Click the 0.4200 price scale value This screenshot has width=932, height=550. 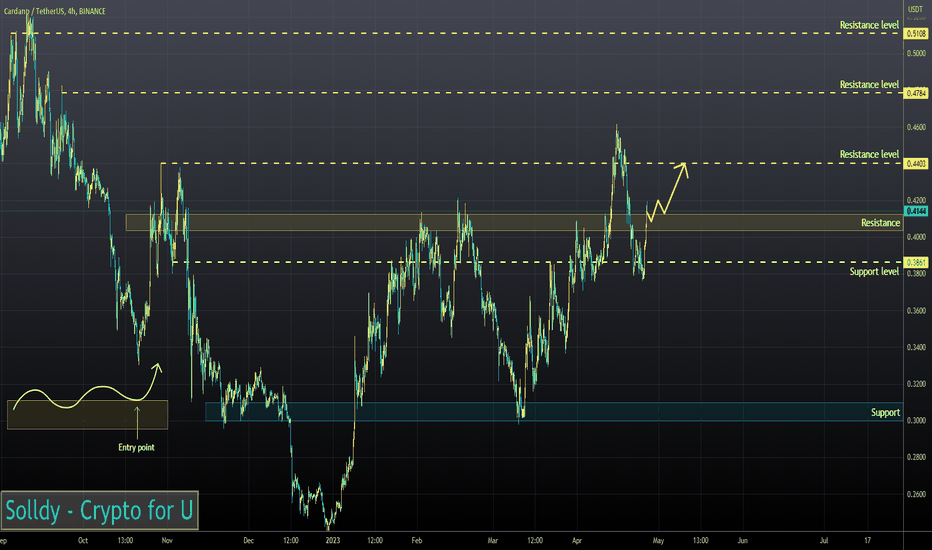coord(916,200)
